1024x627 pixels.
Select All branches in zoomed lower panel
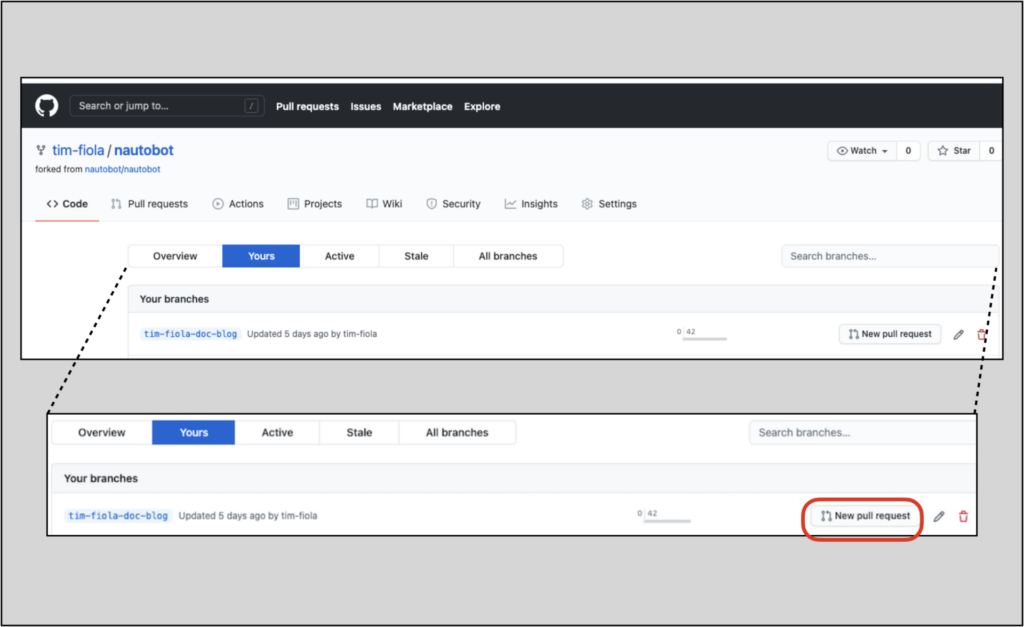(457, 432)
